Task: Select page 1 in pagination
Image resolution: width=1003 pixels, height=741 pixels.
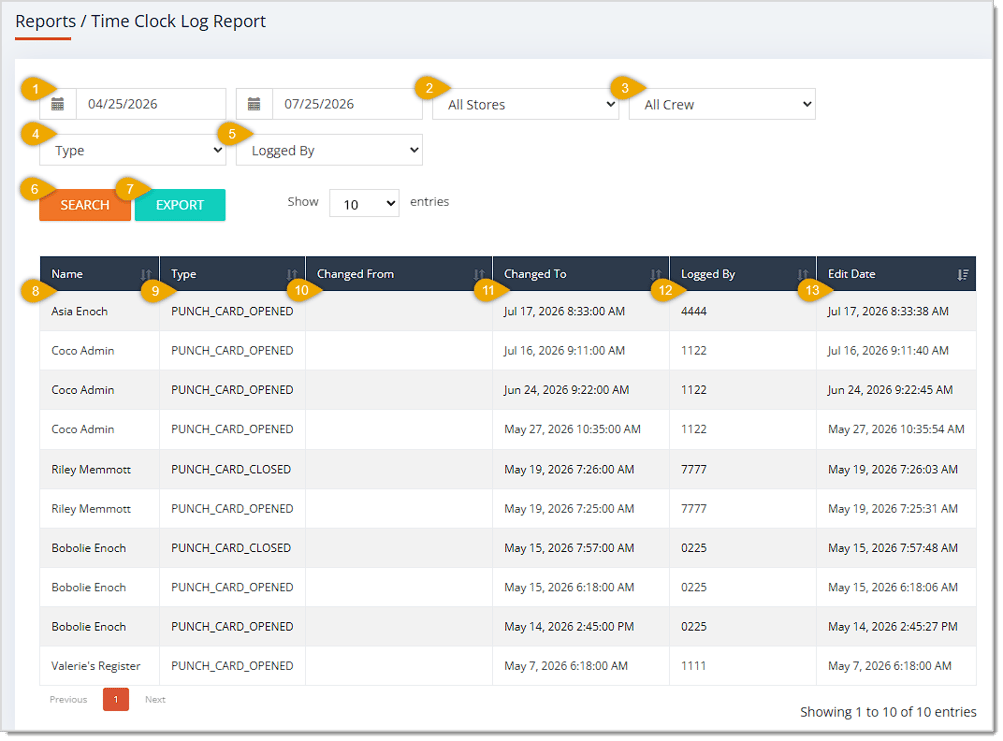Action: click(x=116, y=701)
